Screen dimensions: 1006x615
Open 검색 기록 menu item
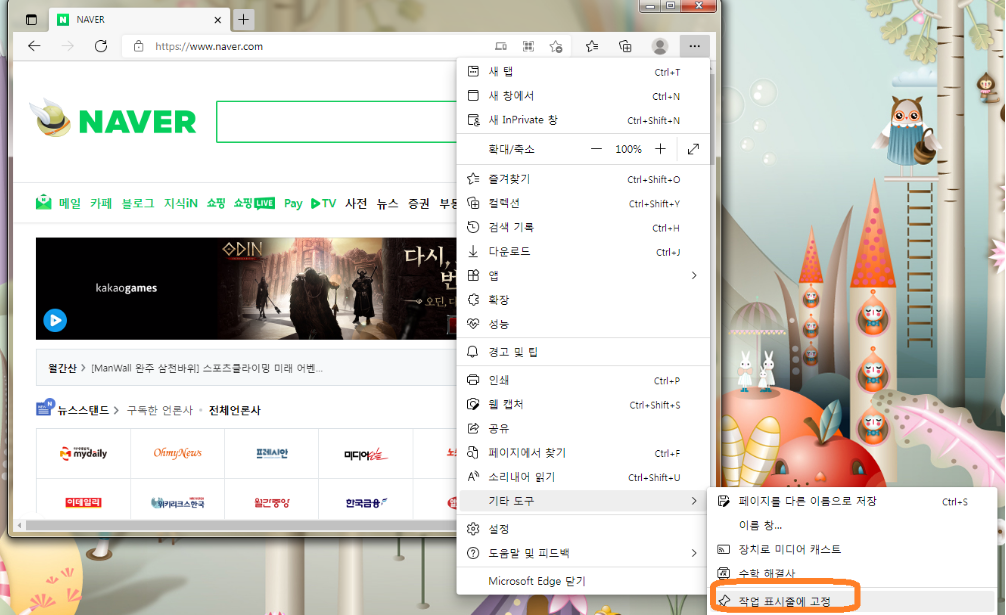pyautogui.click(x=583, y=228)
